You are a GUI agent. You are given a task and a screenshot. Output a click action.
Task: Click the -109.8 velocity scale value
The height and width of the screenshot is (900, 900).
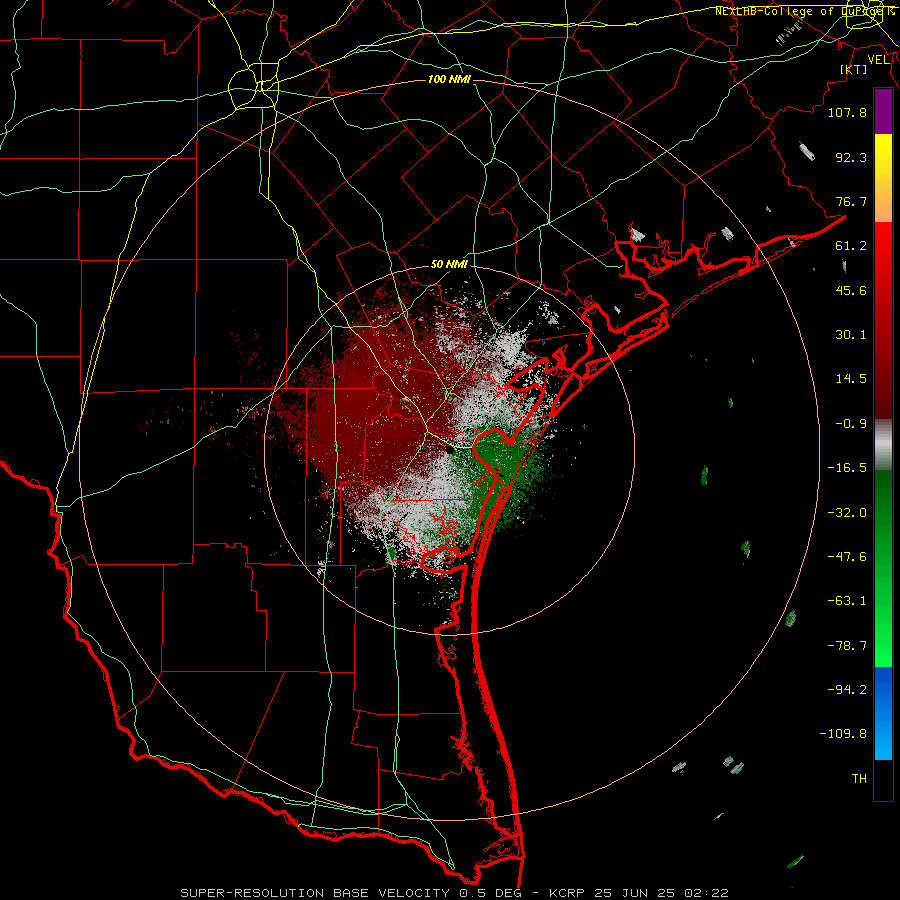(x=843, y=734)
